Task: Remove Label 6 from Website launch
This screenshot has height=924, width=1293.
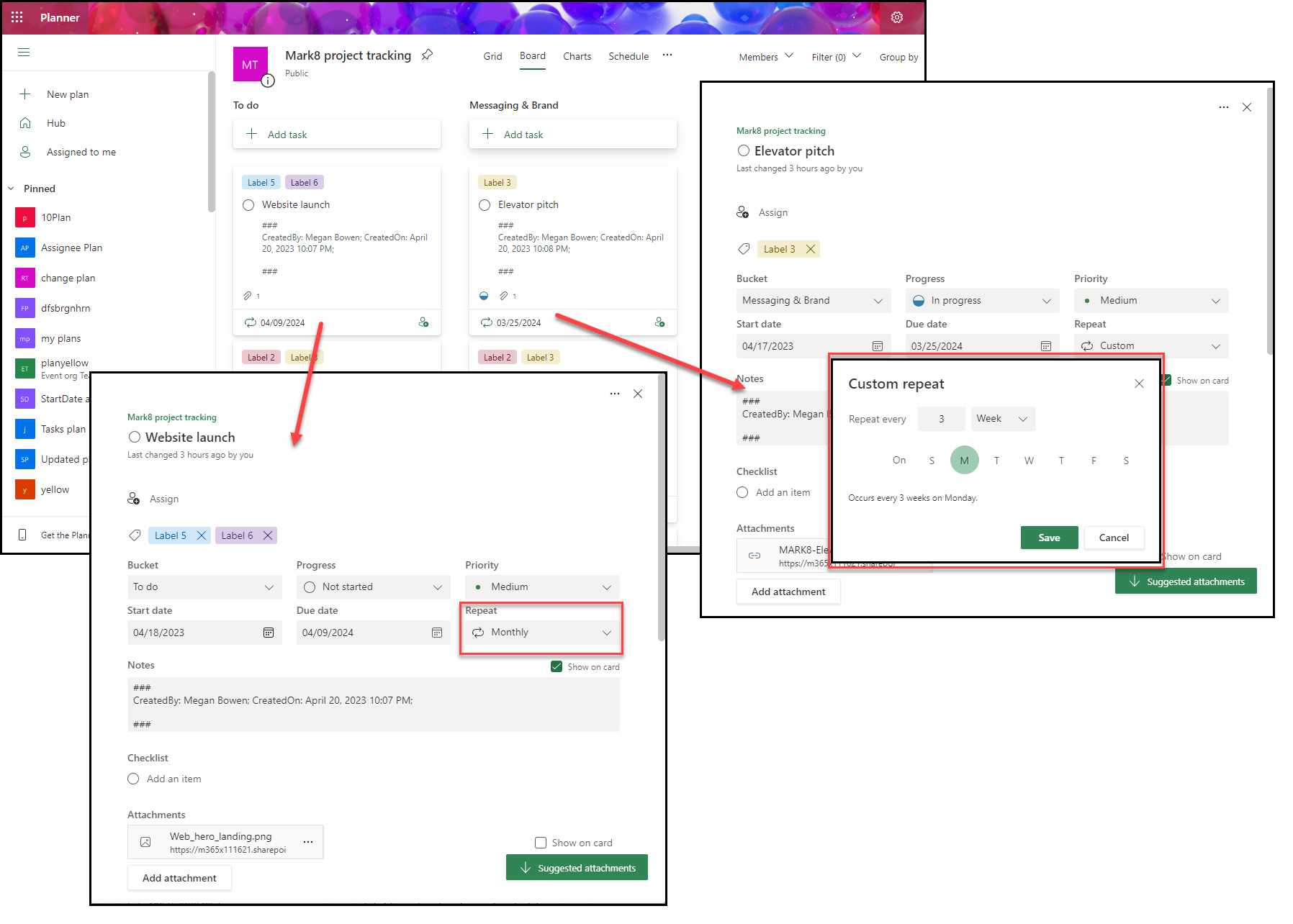Action: [268, 535]
